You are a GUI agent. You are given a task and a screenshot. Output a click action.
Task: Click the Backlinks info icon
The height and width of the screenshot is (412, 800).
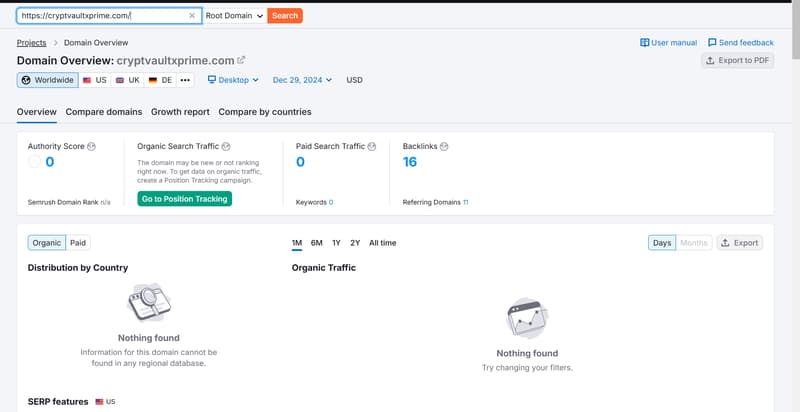point(444,146)
